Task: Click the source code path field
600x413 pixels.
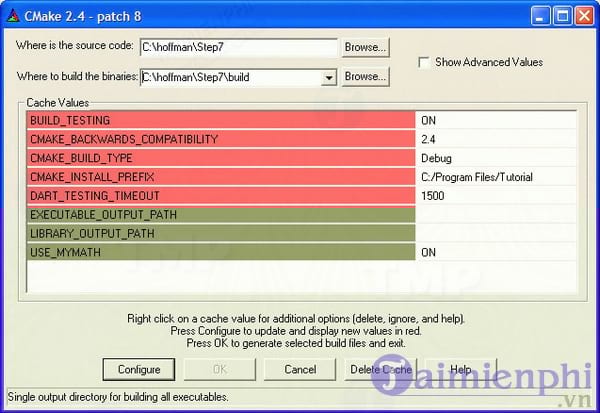Action: 238,47
